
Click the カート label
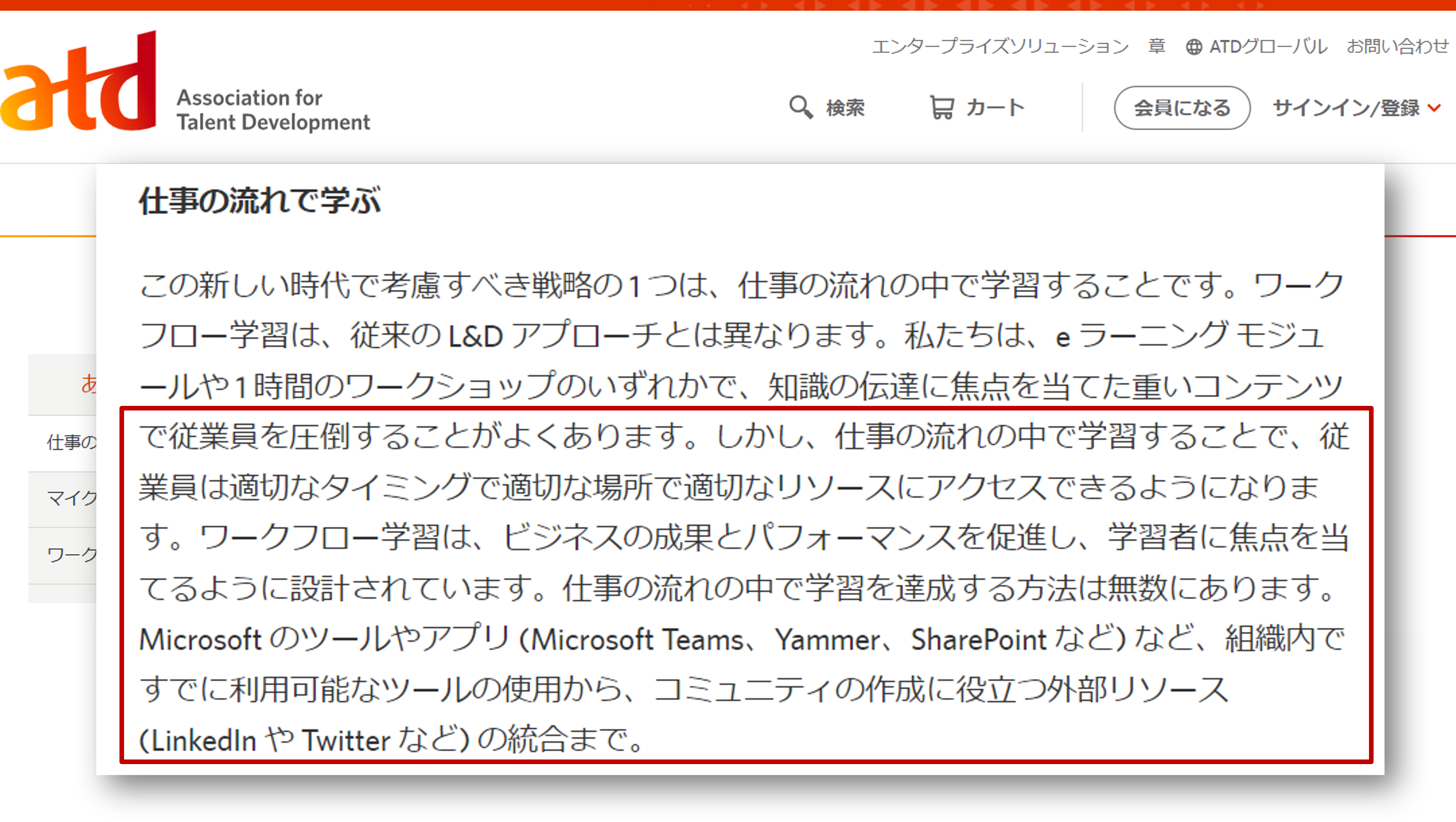tap(995, 108)
